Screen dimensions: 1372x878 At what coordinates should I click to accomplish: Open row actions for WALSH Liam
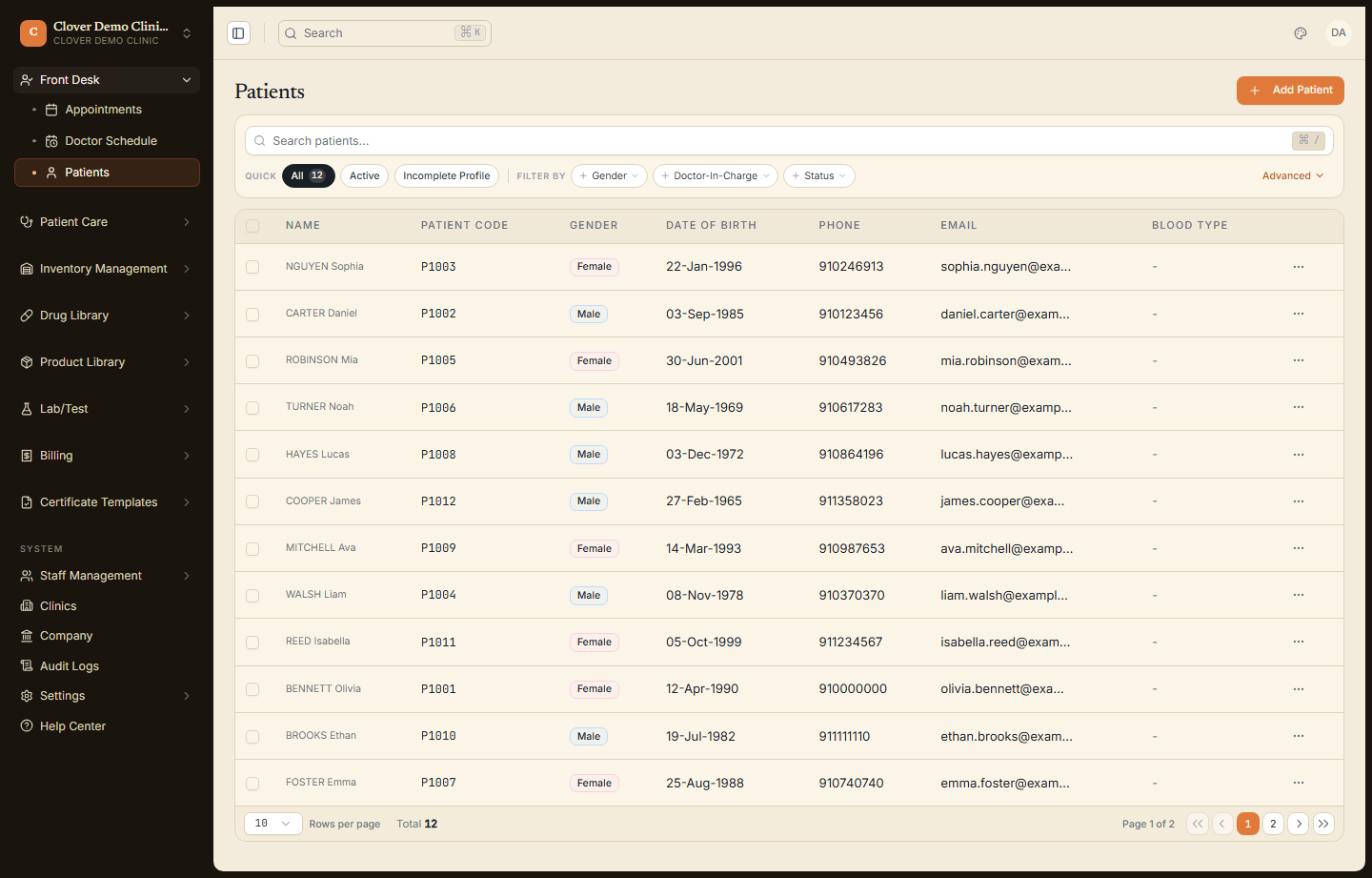click(1299, 595)
